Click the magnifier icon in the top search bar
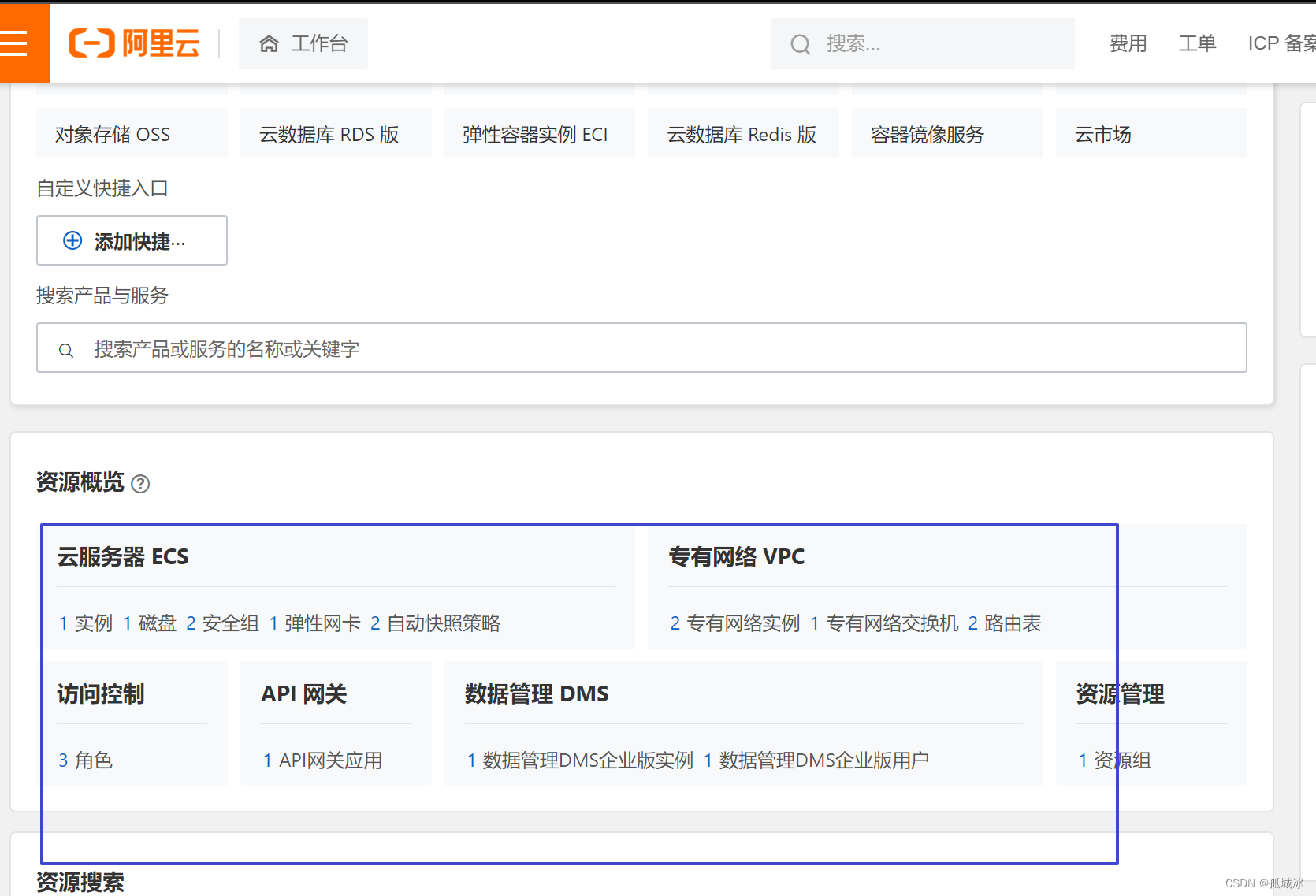 800,44
